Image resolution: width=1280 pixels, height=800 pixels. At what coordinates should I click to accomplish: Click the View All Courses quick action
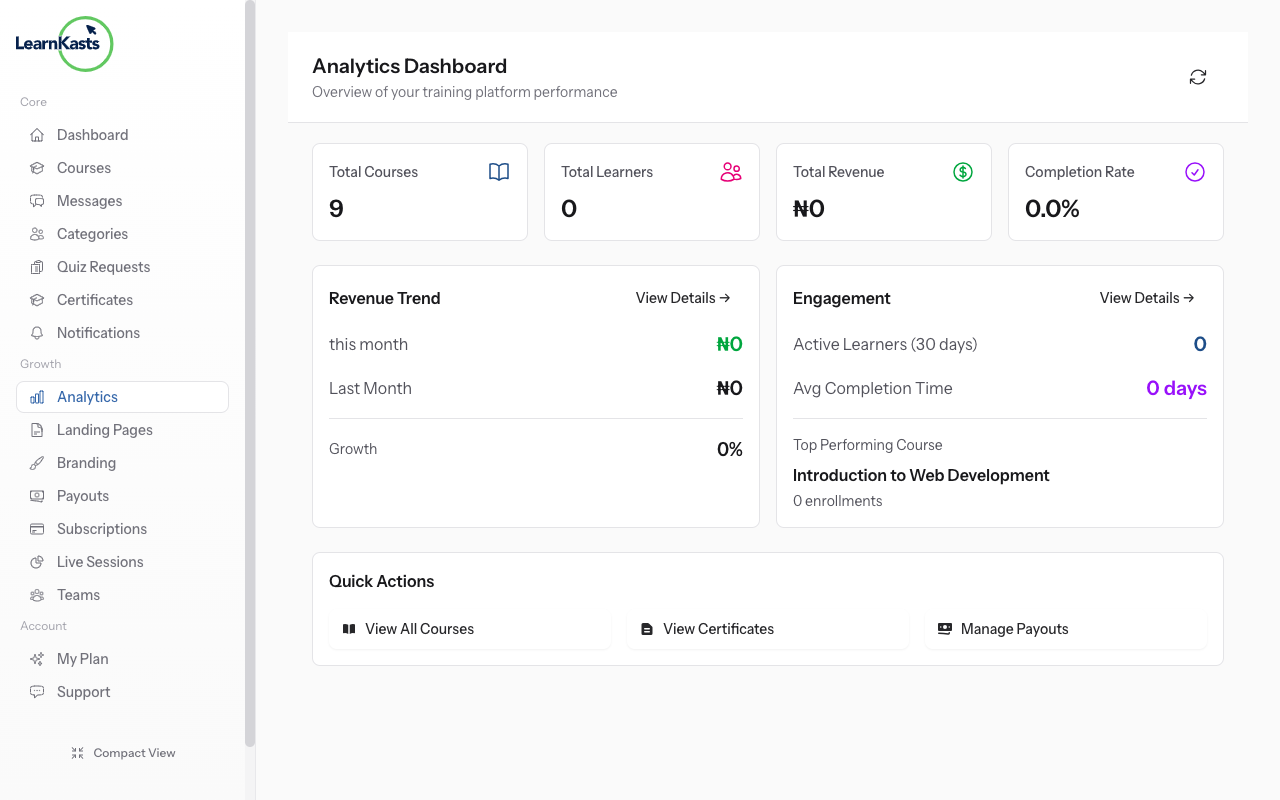[x=470, y=628]
